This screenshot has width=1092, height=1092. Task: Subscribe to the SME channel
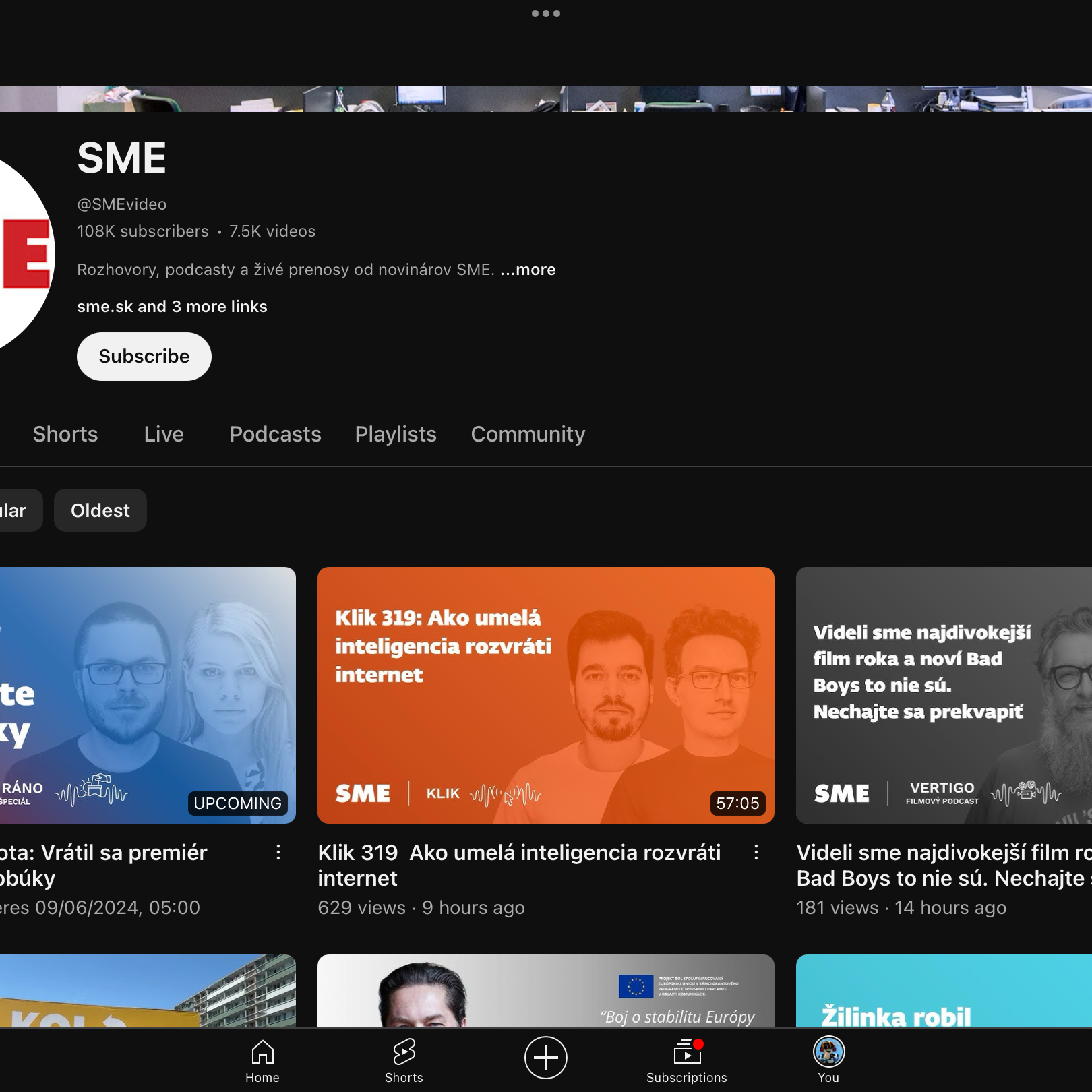point(144,357)
